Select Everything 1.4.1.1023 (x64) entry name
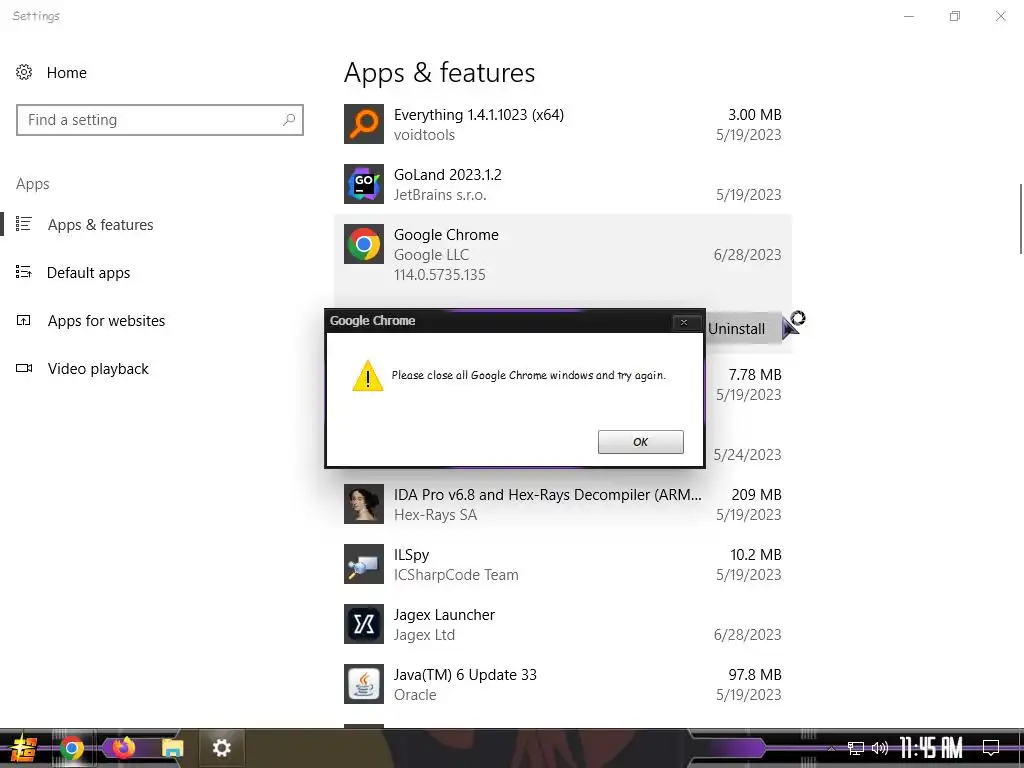The width and height of the screenshot is (1024, 768). (479, 115)
